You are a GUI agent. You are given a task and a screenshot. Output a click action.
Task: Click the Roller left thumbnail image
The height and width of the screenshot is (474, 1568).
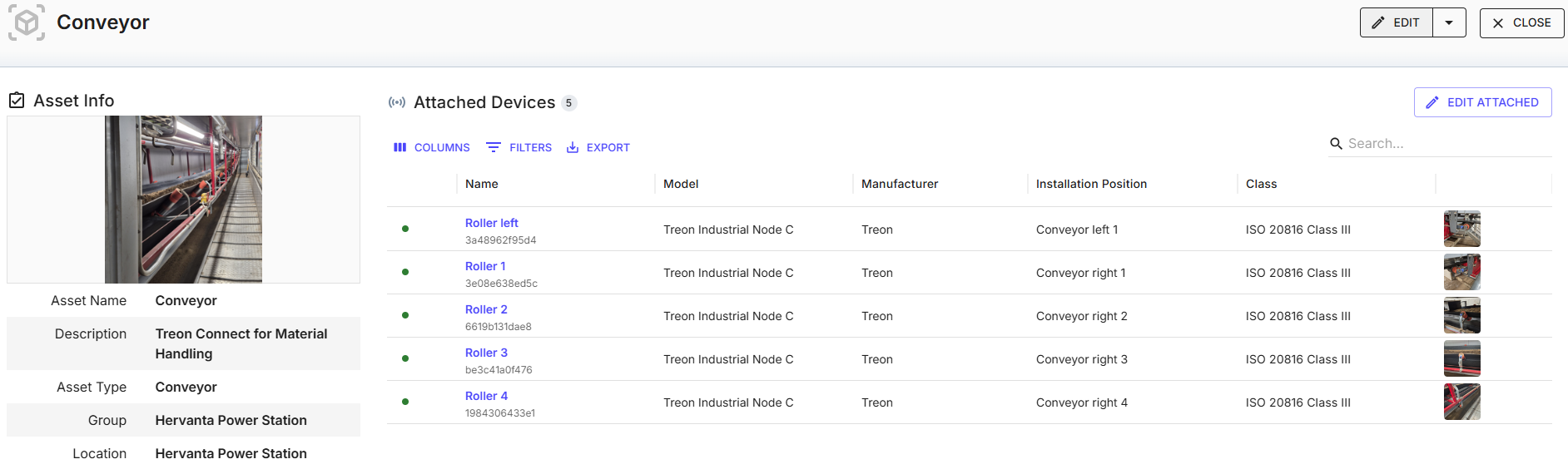(x=1461, y=229)
